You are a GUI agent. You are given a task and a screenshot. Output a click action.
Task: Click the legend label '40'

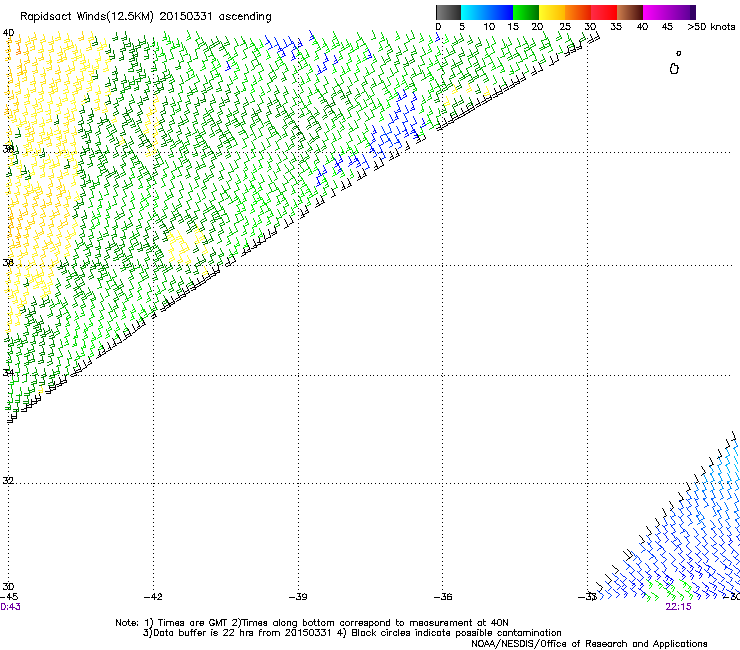click(642, 27)
